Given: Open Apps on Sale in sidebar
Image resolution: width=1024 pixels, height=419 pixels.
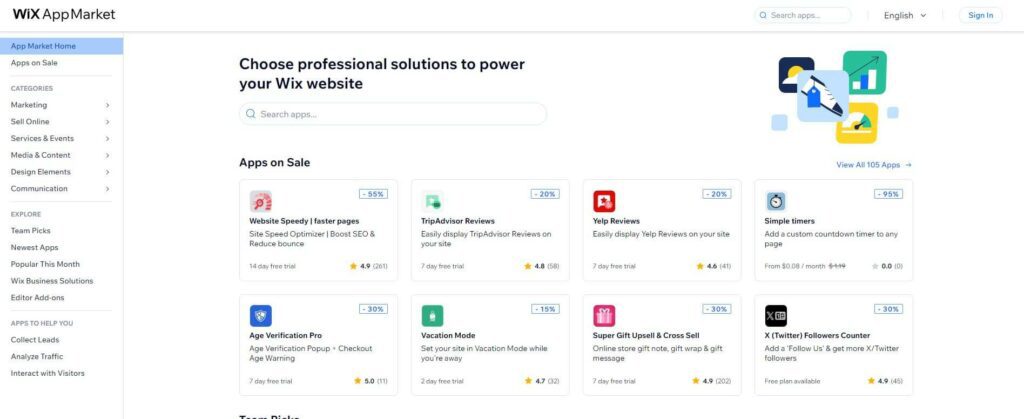Looking at the screenshot, I should [34, 63].
